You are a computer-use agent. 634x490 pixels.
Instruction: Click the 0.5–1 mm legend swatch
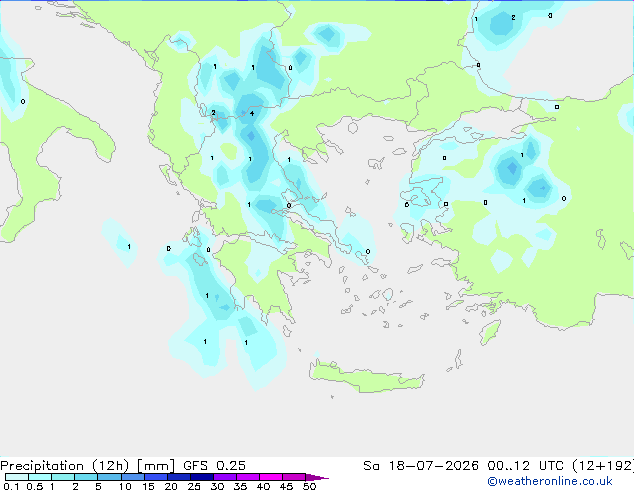coord(40,477)
